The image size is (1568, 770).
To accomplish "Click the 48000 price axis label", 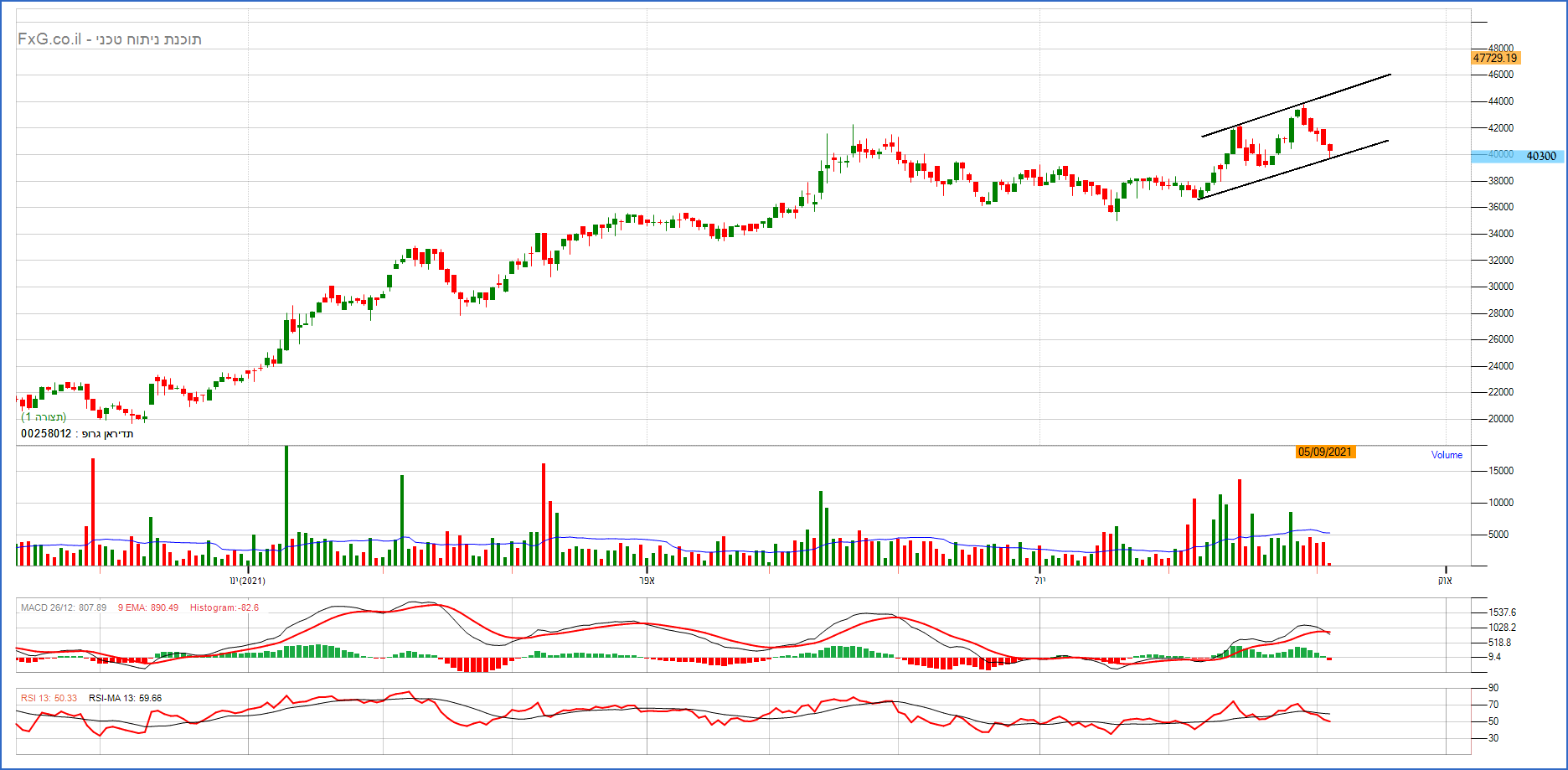I will (x=1500, y=49).
